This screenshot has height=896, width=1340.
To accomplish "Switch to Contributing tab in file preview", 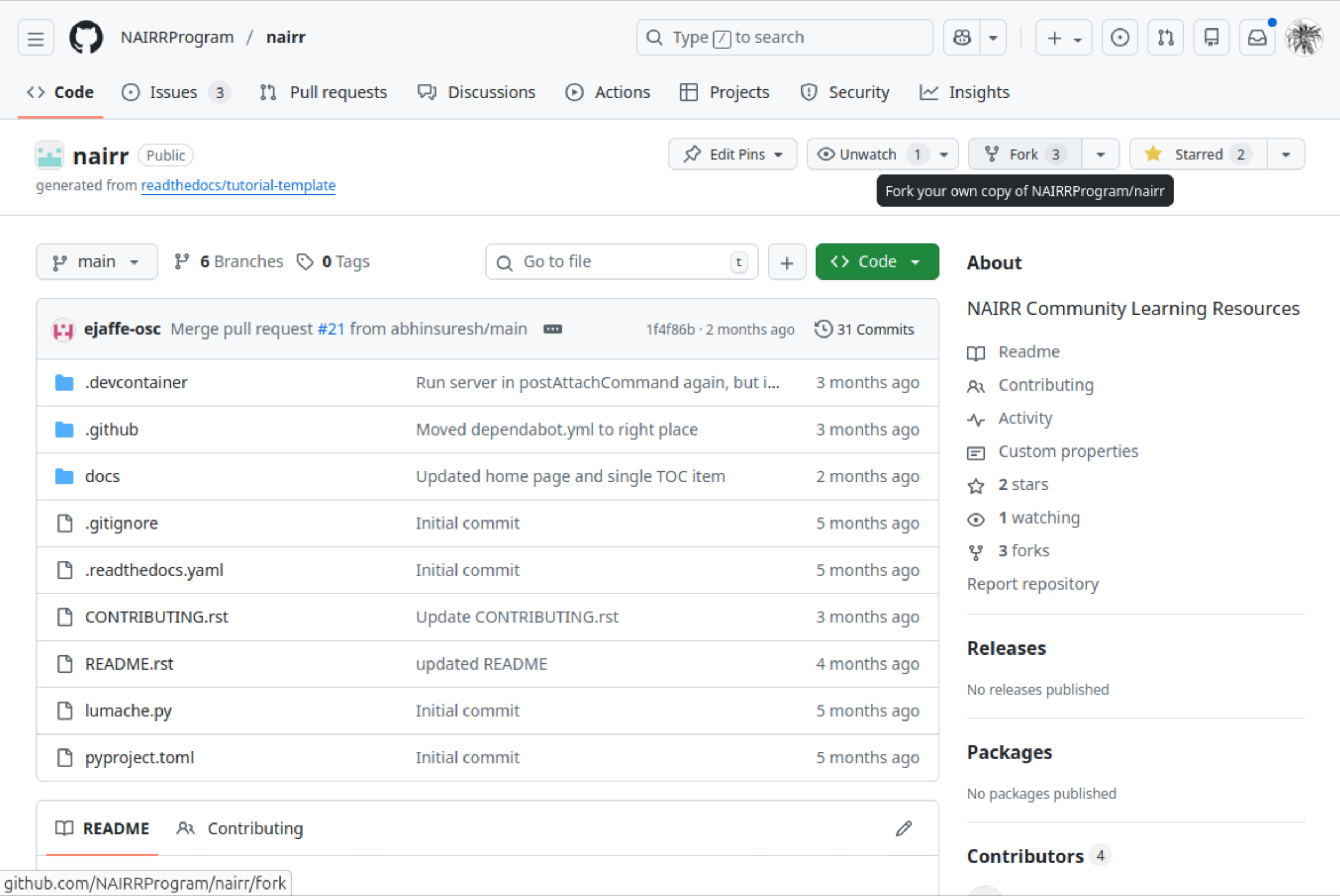I will click(240, 828).
